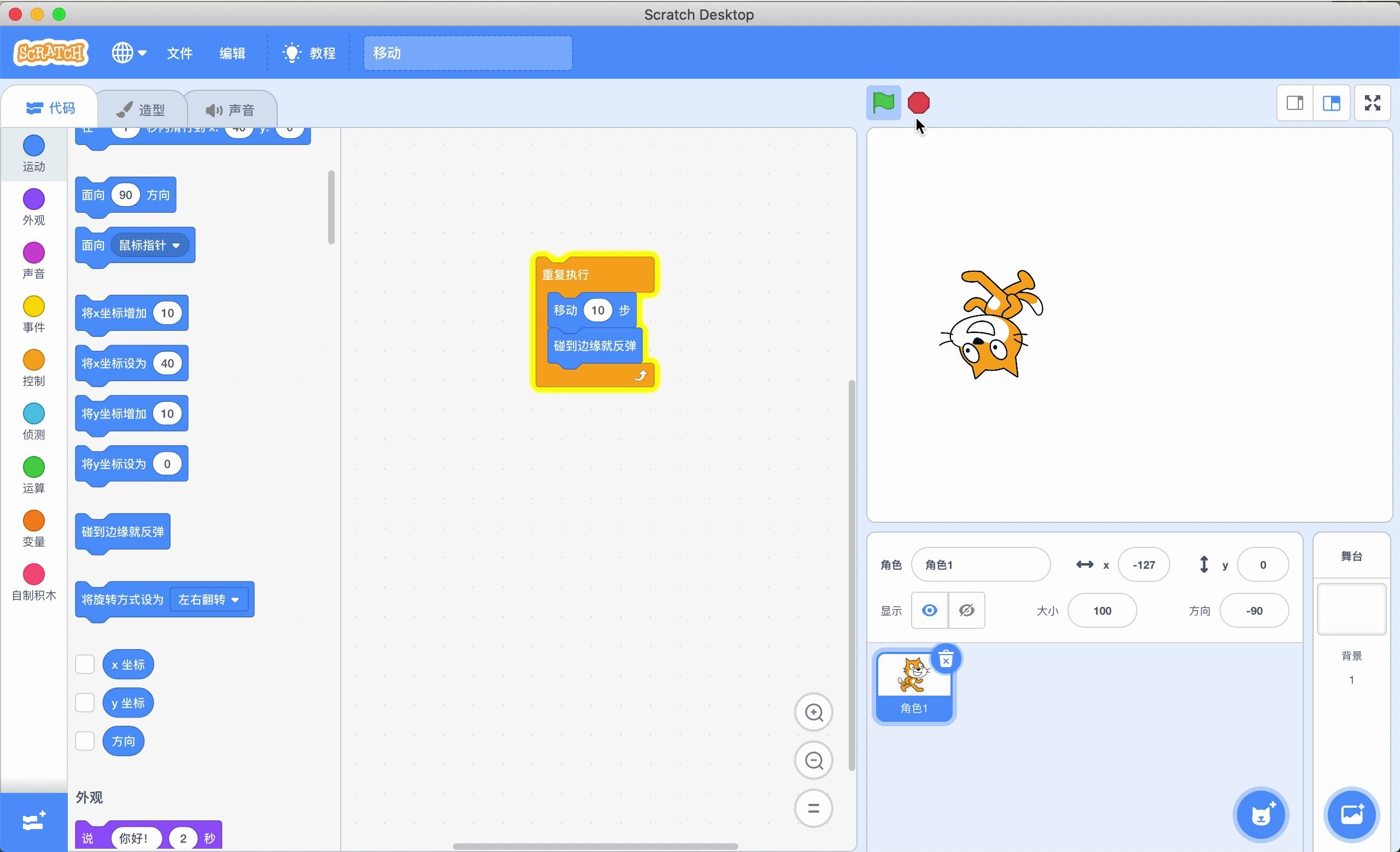Image resolution: width=1400 pixels, height=852 pixels.
Task: Add a new backdrop with the picture button
Action: 1351,814
